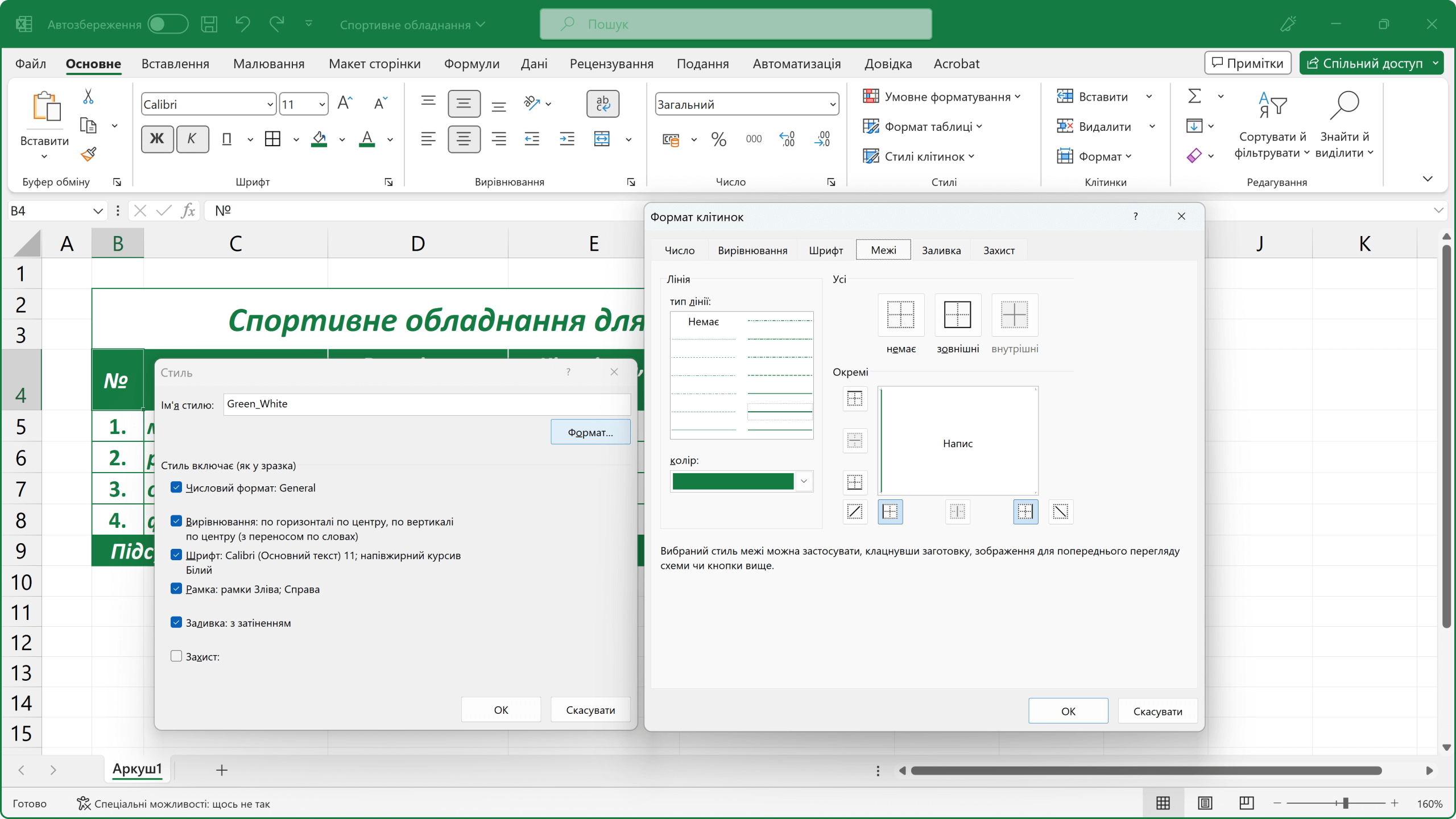
Task: Open the колір dropdown in borders dialog
Action: [804, 481]
